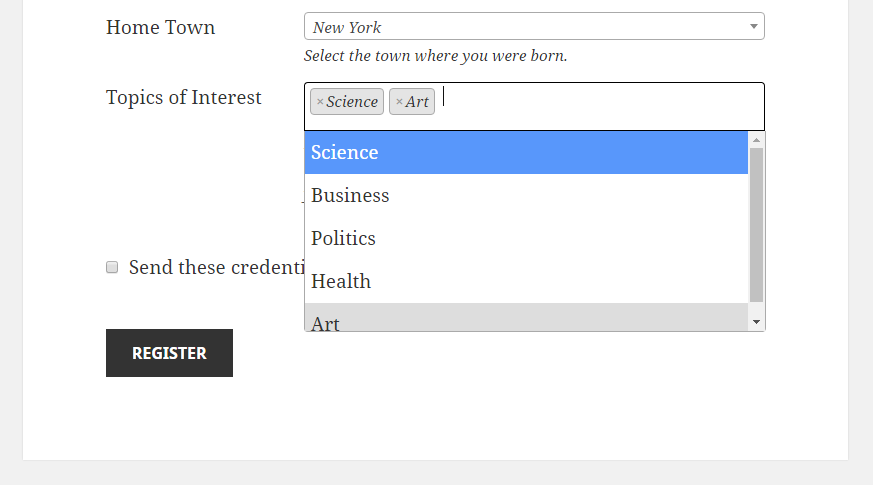
Task: Click the town where you were born hint
Action: tap(435, 56)
